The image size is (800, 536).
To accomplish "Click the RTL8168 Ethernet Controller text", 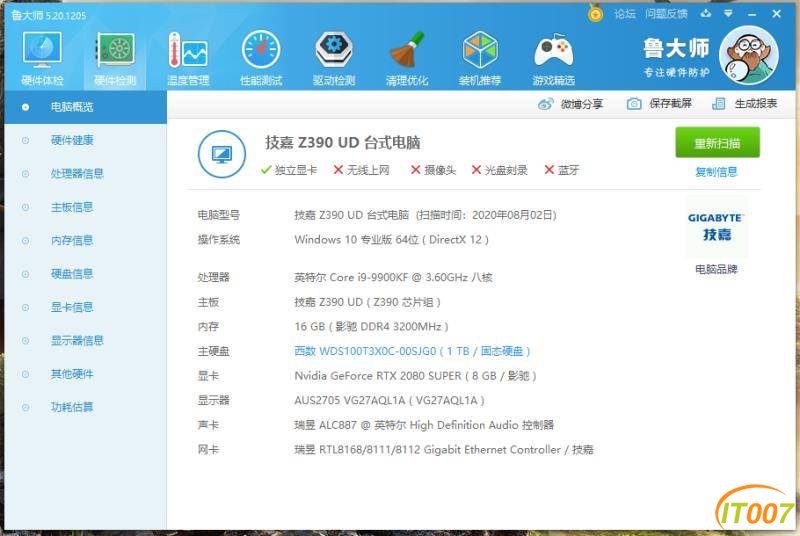I will click(444, 449).
